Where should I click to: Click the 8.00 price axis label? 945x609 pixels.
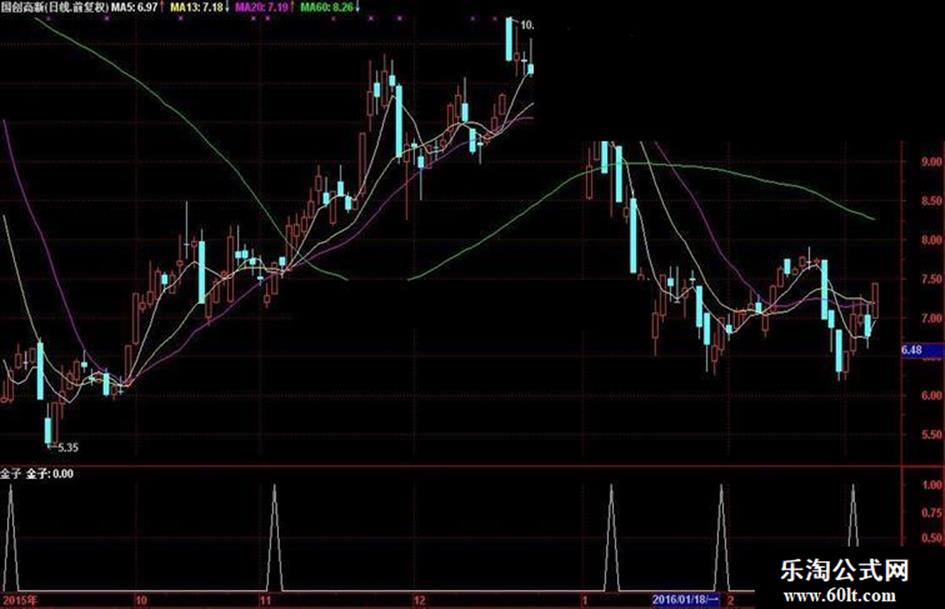click(931, 240)
